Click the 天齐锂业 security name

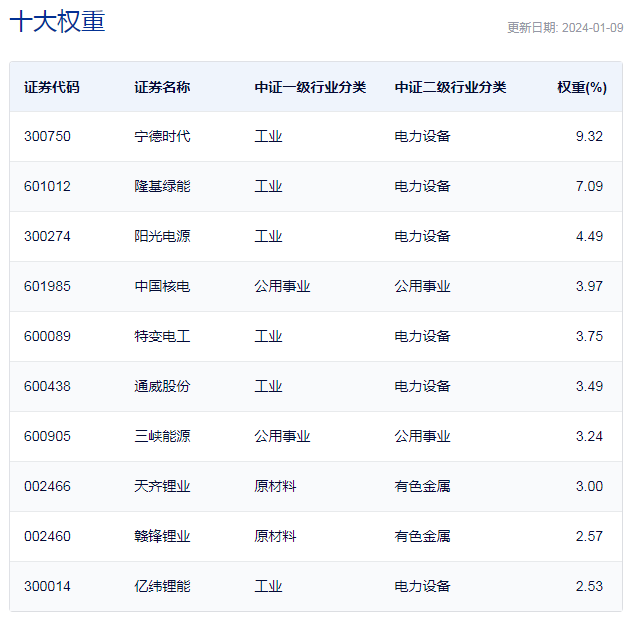coord(162,486)
